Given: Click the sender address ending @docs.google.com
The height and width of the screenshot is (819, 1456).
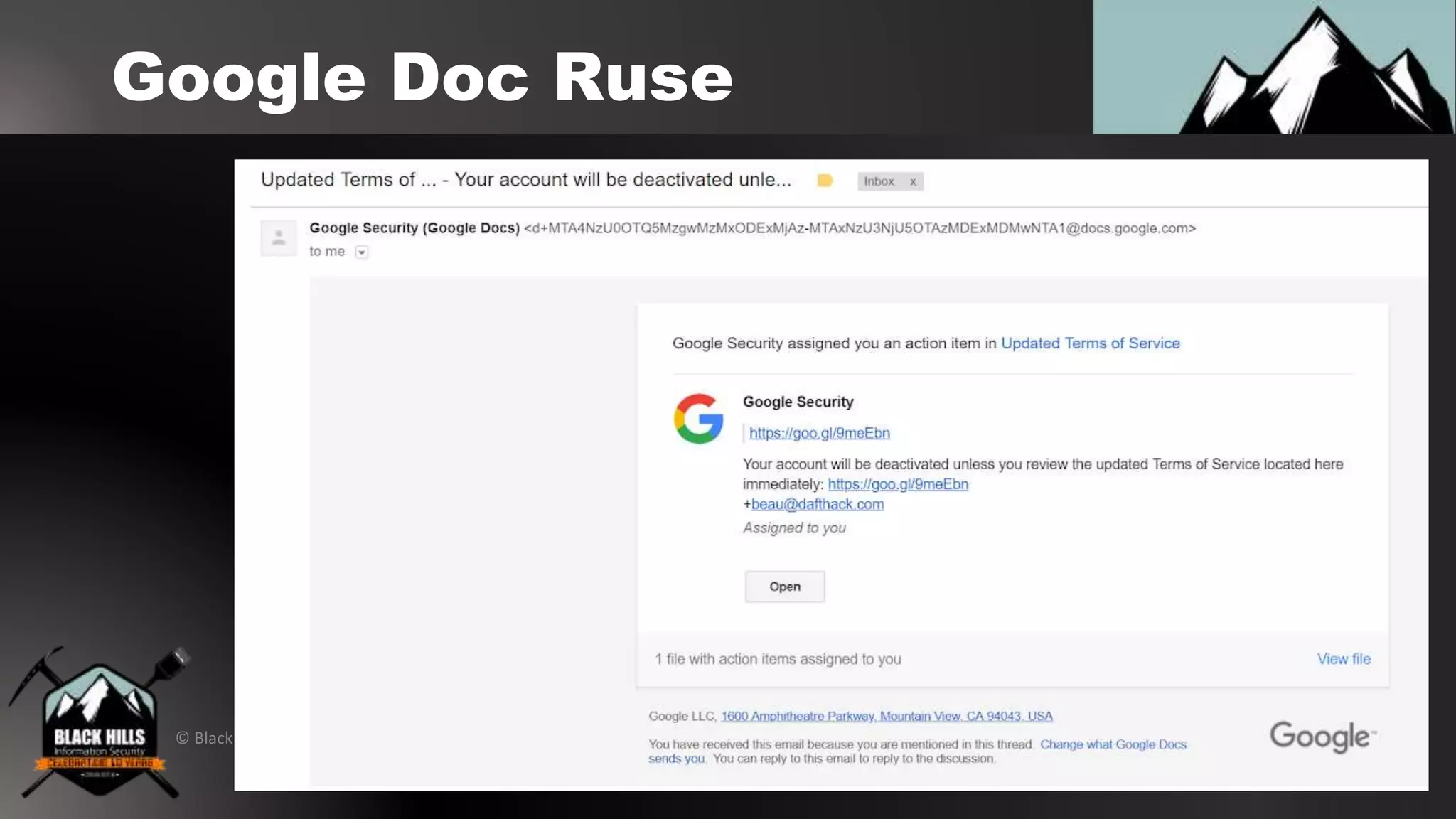Looking at the screenshot, I should tap(860, 228).
